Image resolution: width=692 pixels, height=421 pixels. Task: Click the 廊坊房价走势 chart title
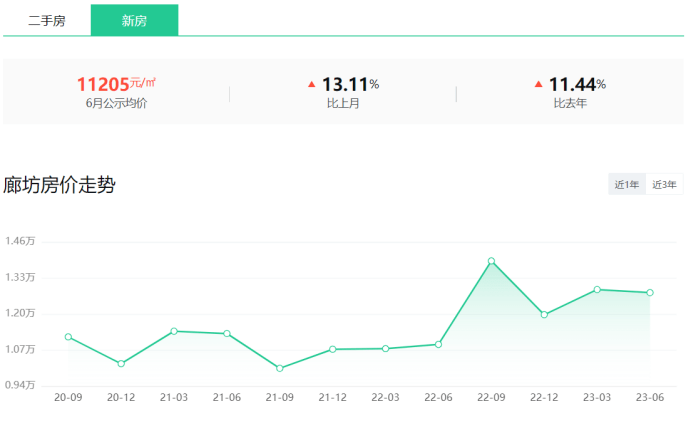(x=59, y=185)
